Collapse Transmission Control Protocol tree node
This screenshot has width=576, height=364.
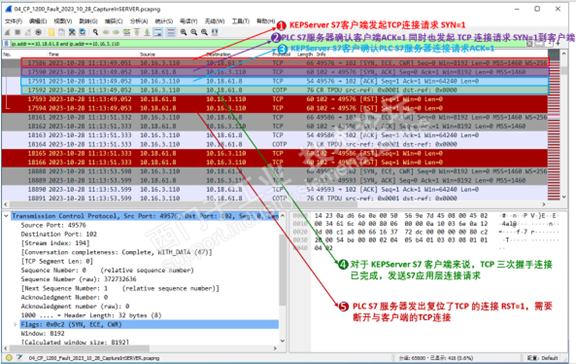pyautogui.click(x=6, y=216)
